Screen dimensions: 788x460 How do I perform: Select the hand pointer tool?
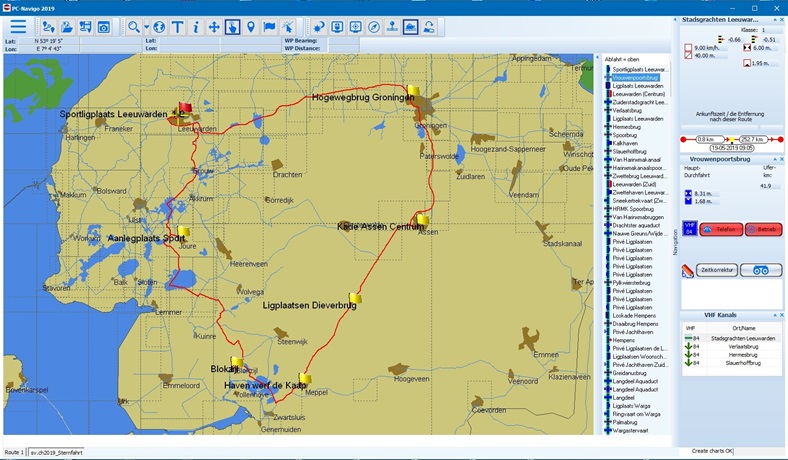tap(232, 27)
